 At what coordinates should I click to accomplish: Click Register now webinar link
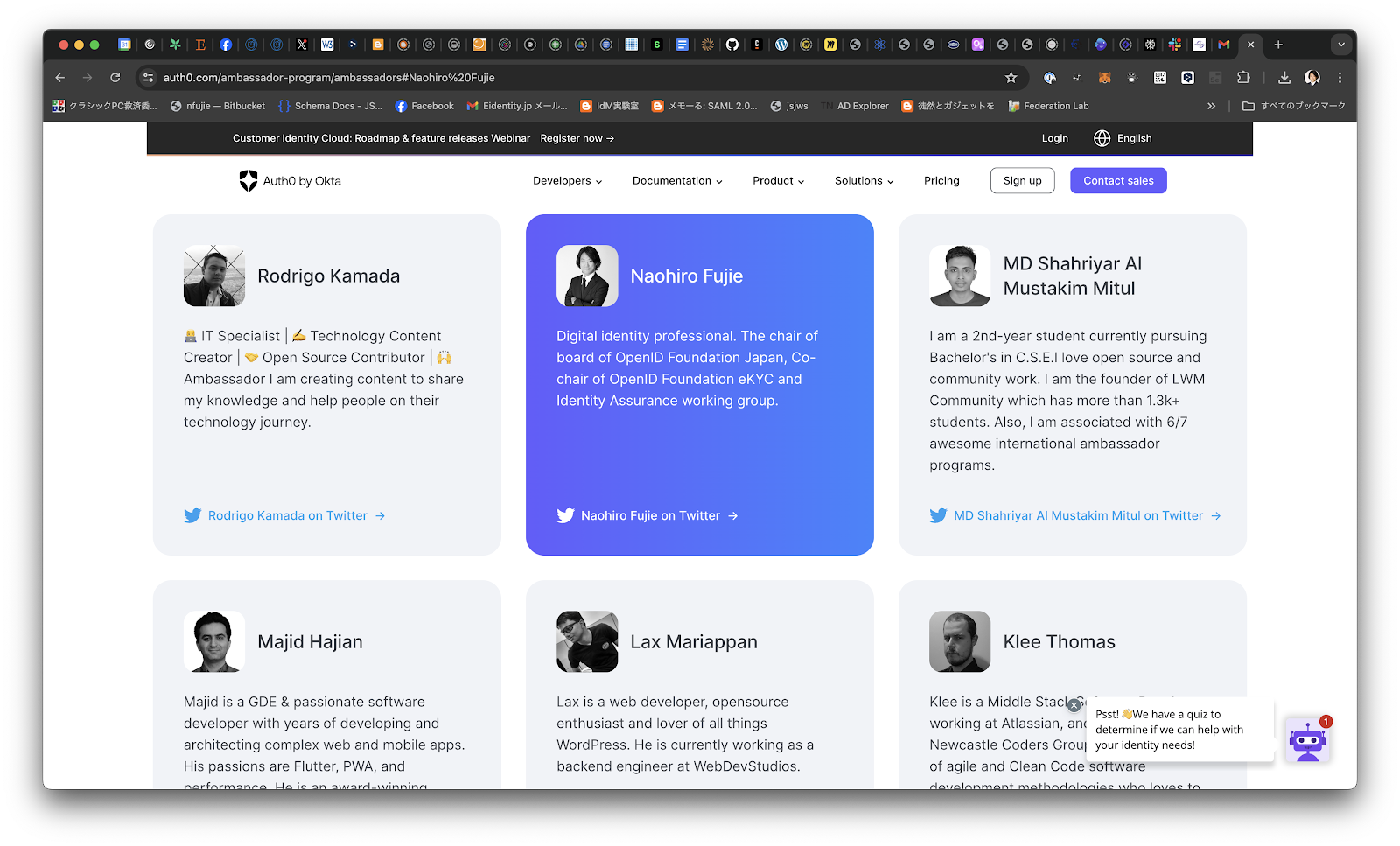[x=577, y=138]
